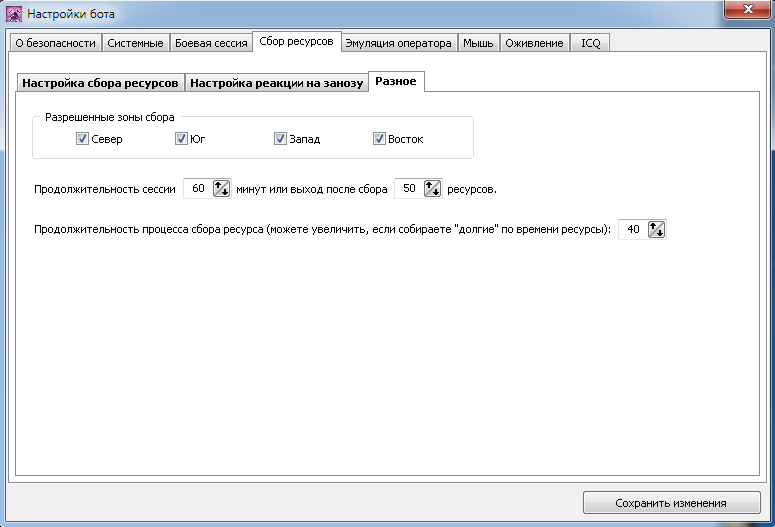Close the Настройки бота window
This screenshot has width=775, height=527.
[747, 9]
